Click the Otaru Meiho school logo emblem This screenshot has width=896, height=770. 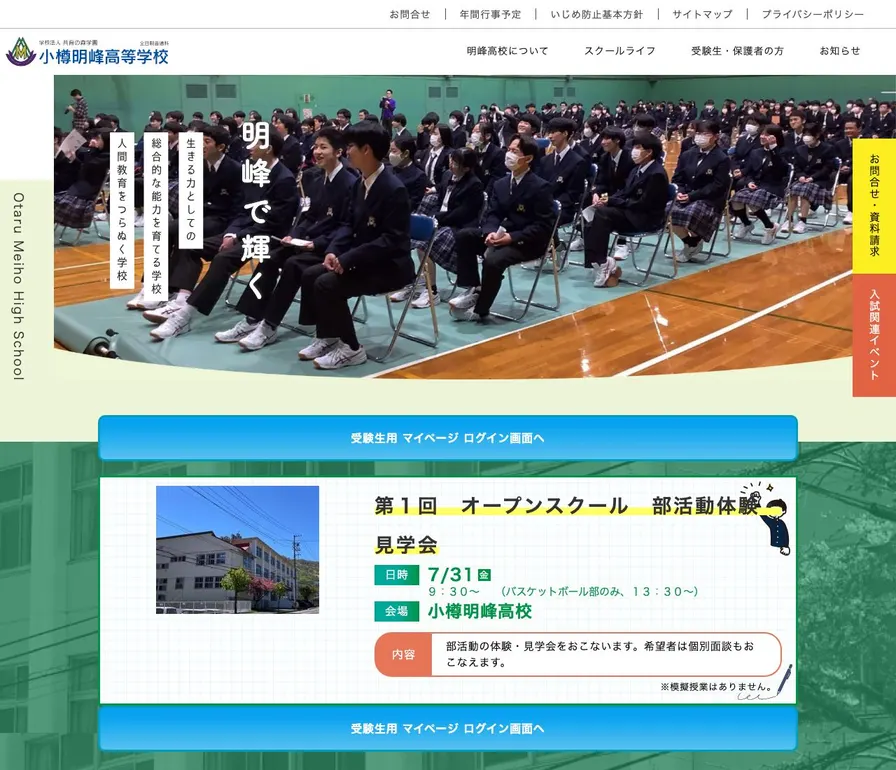[x=21, y=52]
